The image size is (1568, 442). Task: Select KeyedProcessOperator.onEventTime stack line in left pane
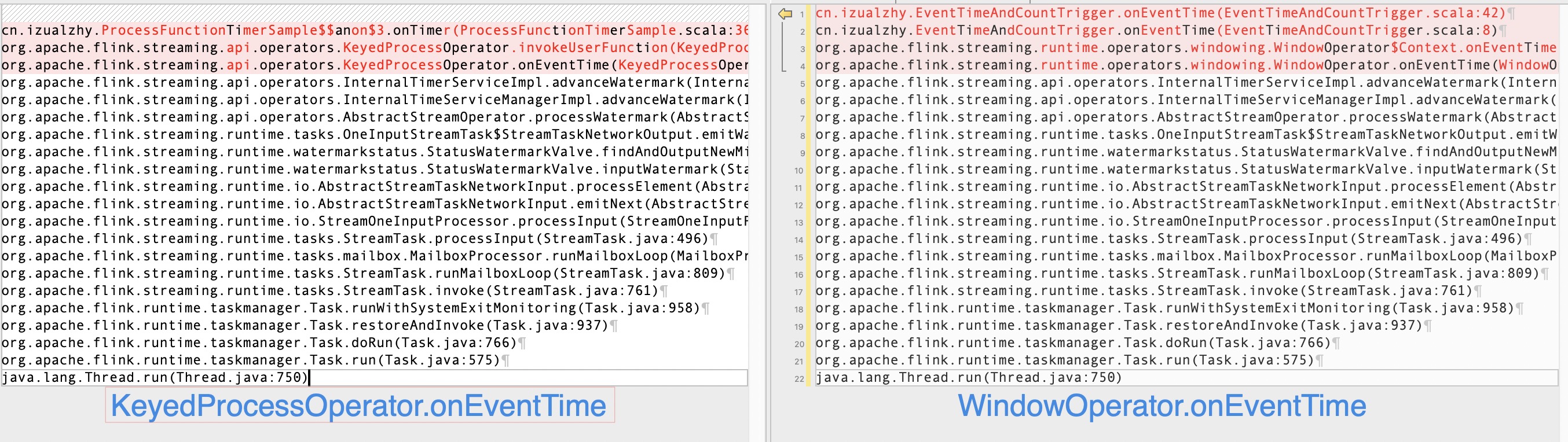375,65
